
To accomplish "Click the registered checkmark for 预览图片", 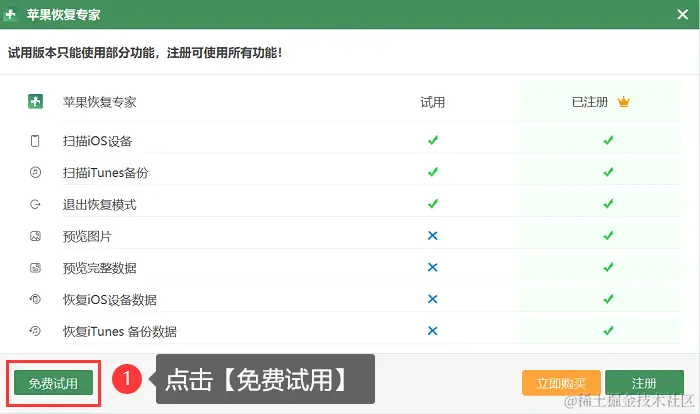I will coord(608,235).
